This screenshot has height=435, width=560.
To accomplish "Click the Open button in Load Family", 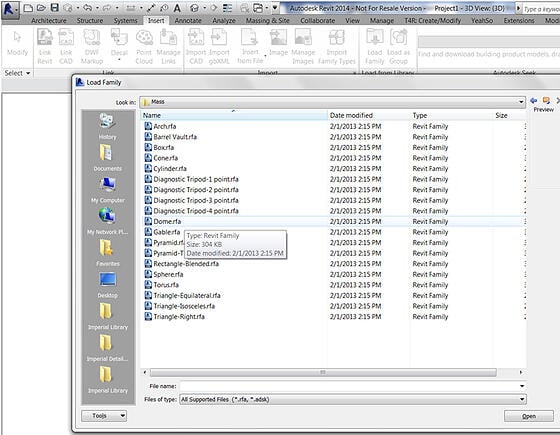I will 529,416.
